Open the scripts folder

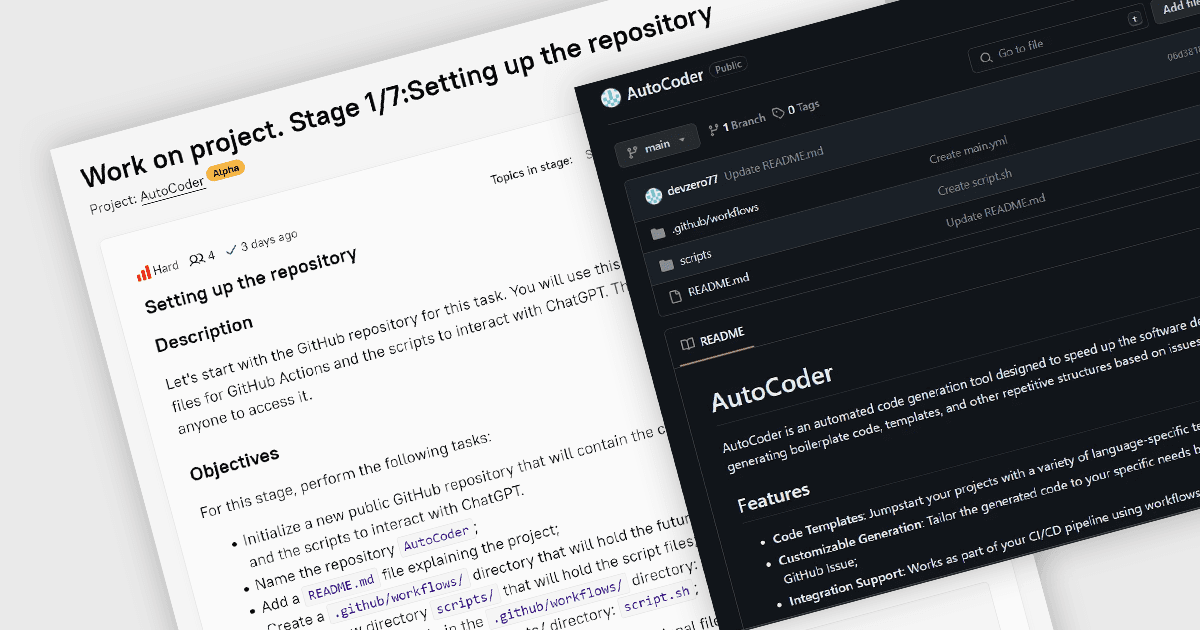(x=696, y=257)
